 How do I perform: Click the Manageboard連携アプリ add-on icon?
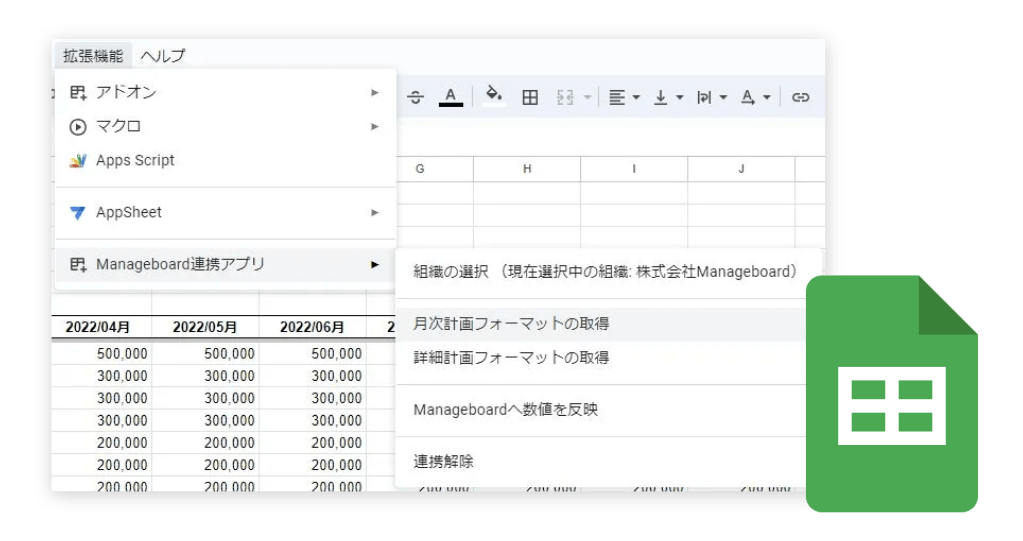point(78,264)
